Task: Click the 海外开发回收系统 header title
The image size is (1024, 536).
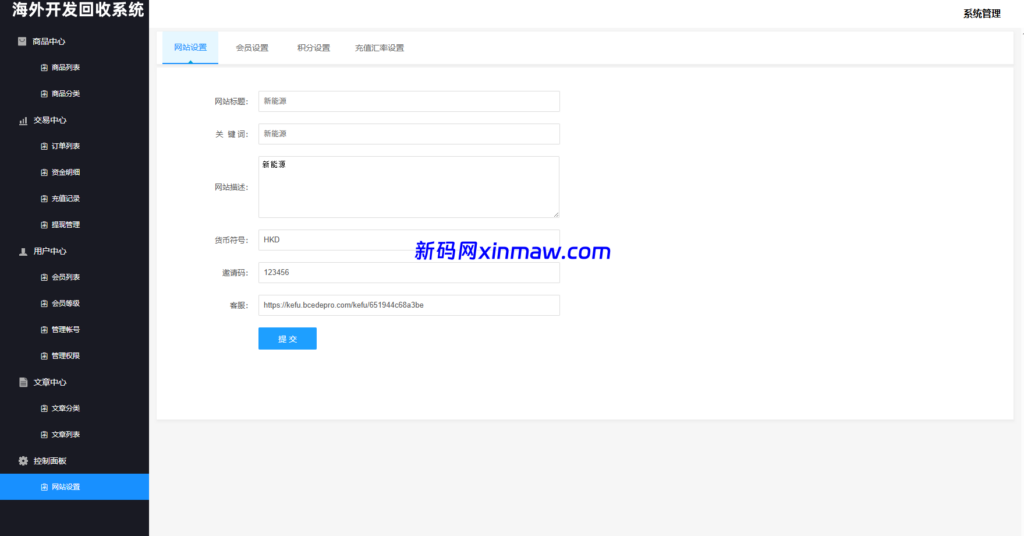Action: pyautogui.click(x=78, y=10)
